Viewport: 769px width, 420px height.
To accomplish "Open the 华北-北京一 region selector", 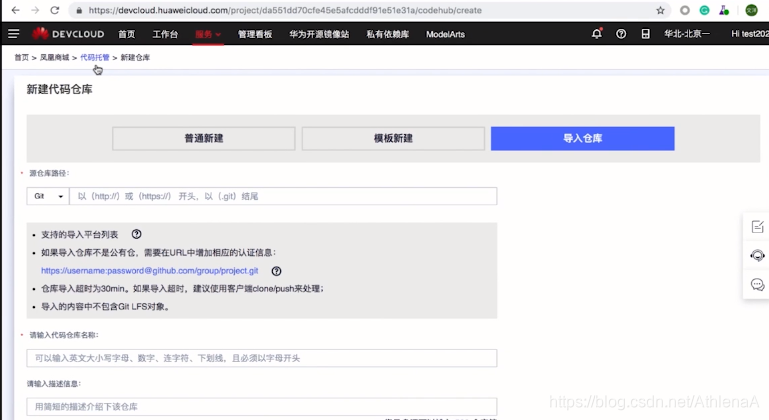I will tap(687, 34).
